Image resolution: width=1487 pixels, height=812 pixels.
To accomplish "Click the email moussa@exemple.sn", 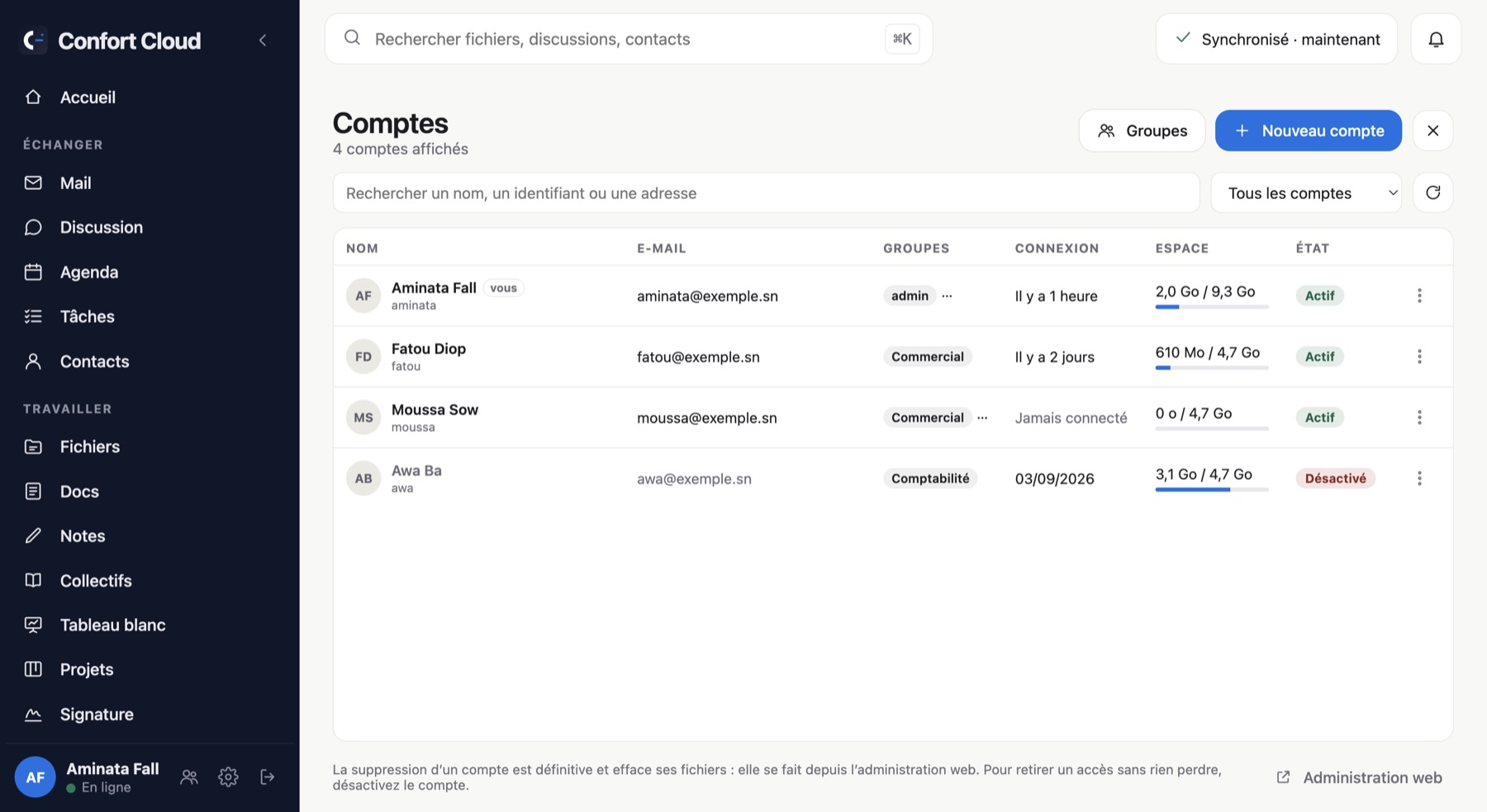I will (707, 418).
